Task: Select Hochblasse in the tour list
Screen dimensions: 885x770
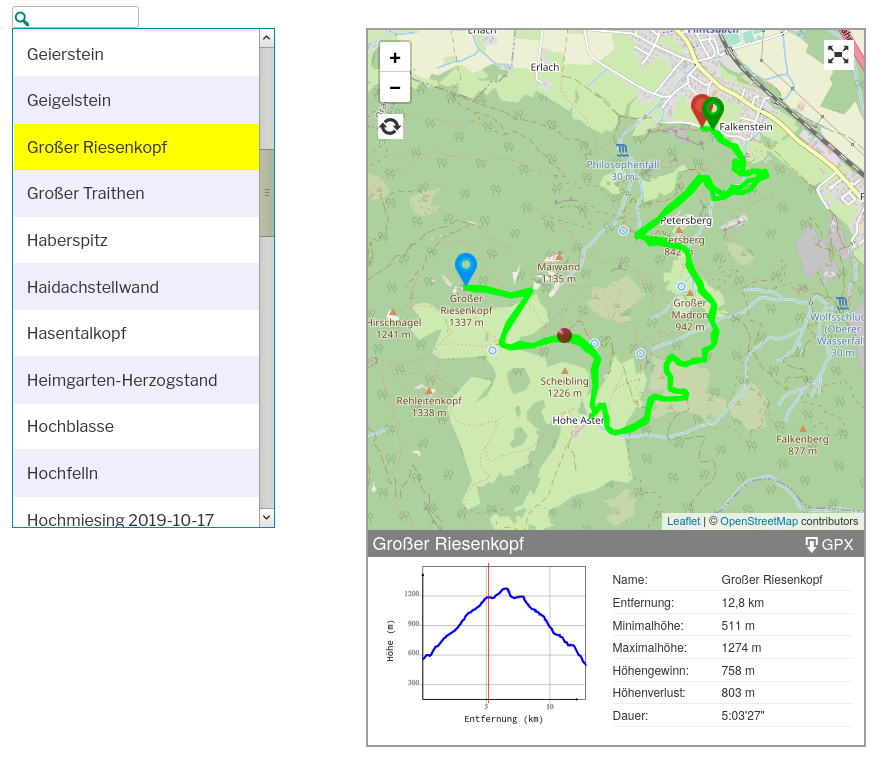Action: click(x=136, y=426)
